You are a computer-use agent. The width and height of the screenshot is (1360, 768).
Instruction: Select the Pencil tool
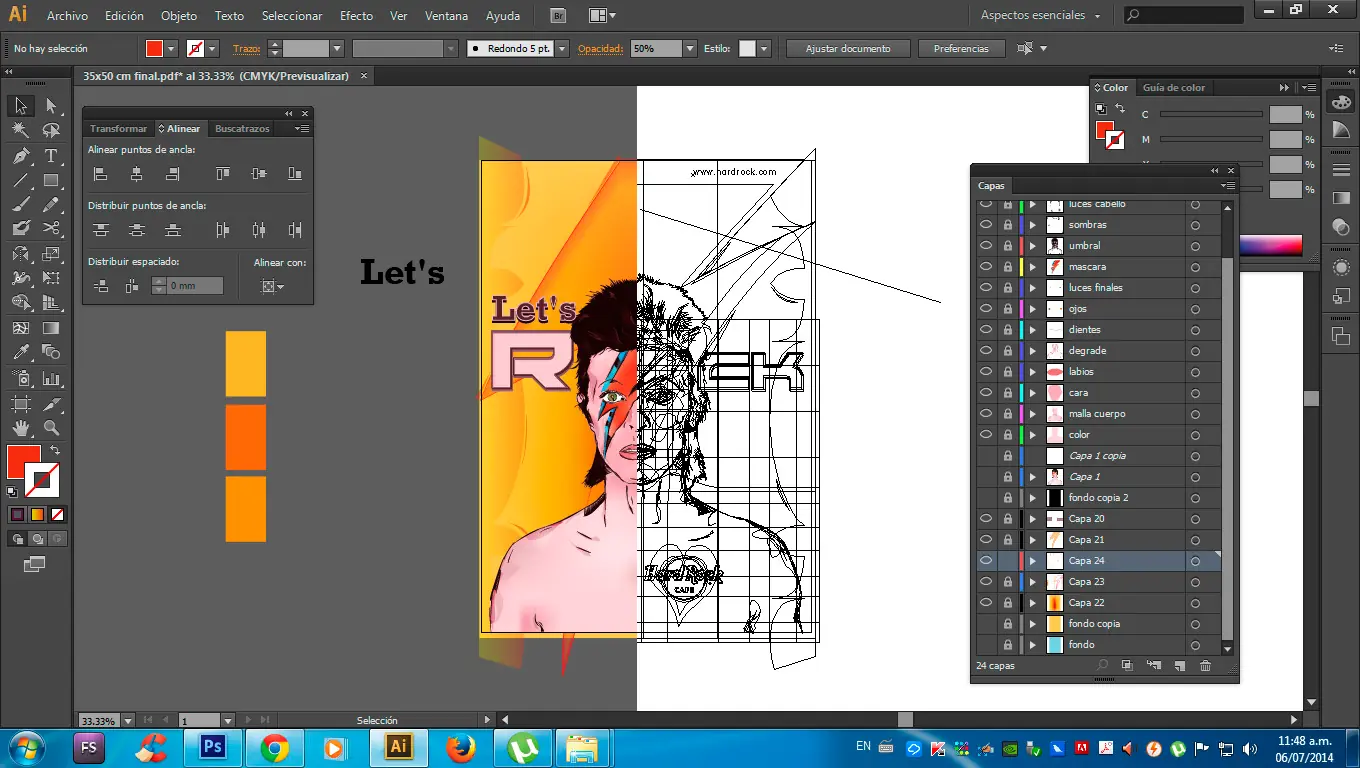point(51,204)
